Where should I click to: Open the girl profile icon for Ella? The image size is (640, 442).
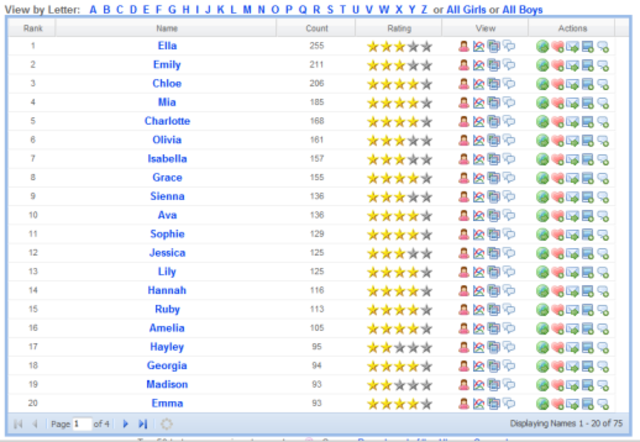[464, 46]
